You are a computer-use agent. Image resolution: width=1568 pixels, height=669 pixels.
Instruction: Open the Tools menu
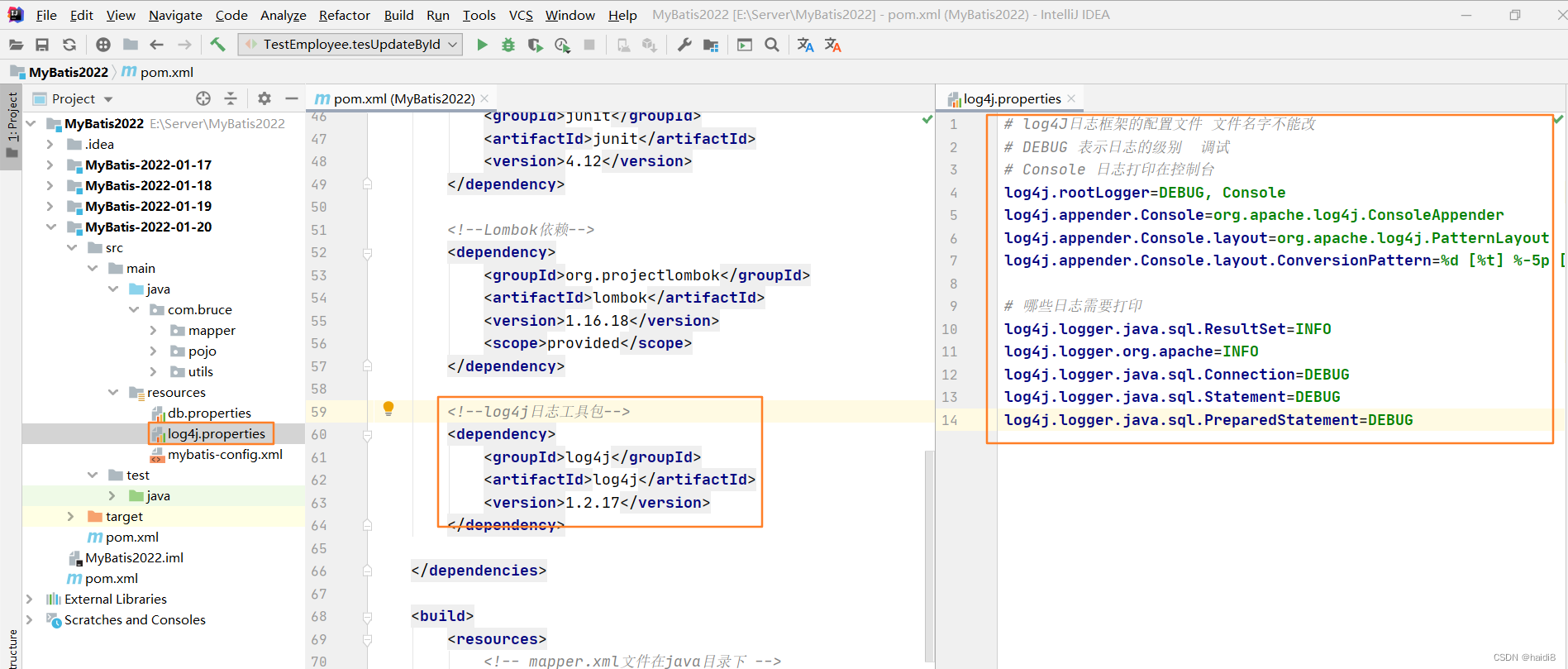[479, 15]
